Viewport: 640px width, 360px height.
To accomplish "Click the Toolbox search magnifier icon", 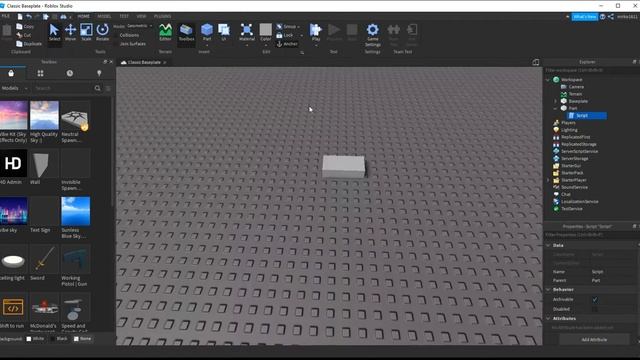I will tap(98, 88).
